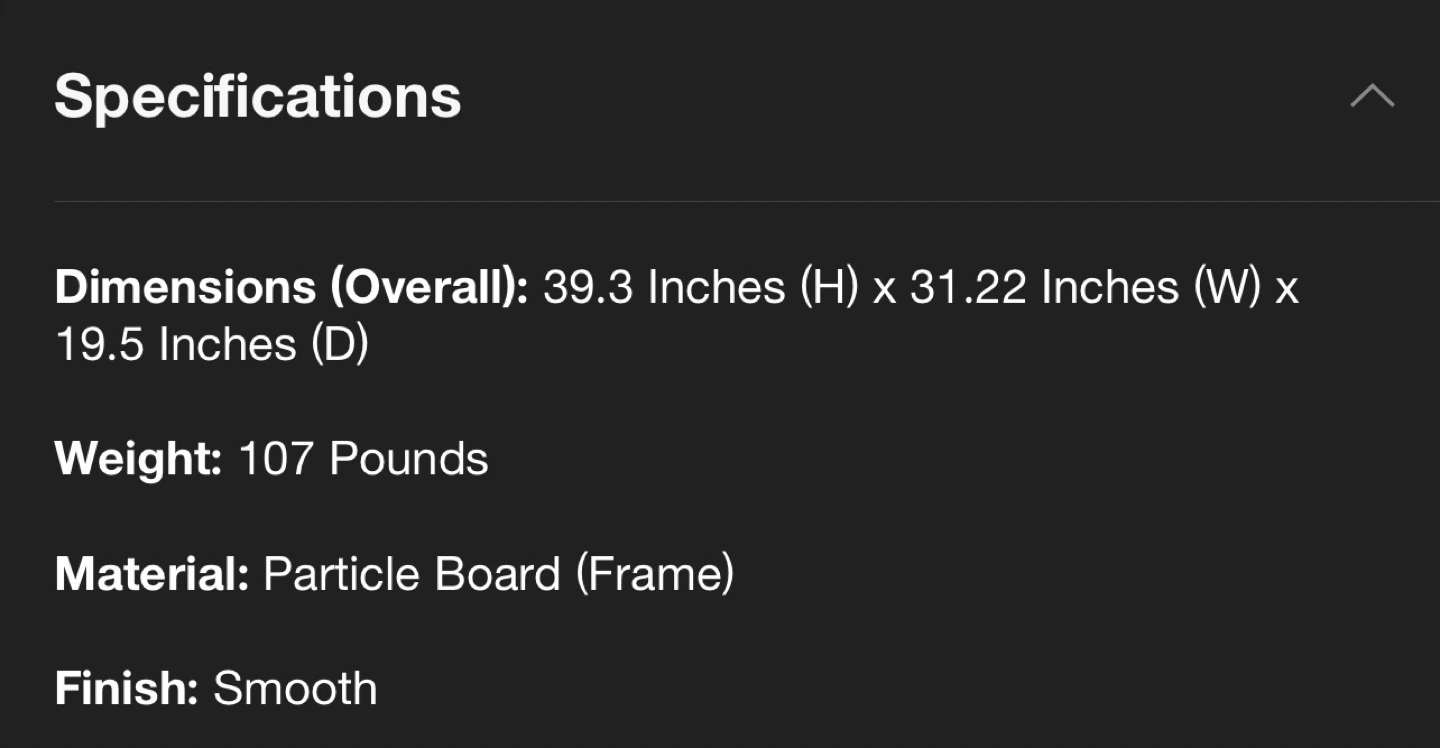Click the Smooth finish value
1440x748 pixels.
coord(295,689)
